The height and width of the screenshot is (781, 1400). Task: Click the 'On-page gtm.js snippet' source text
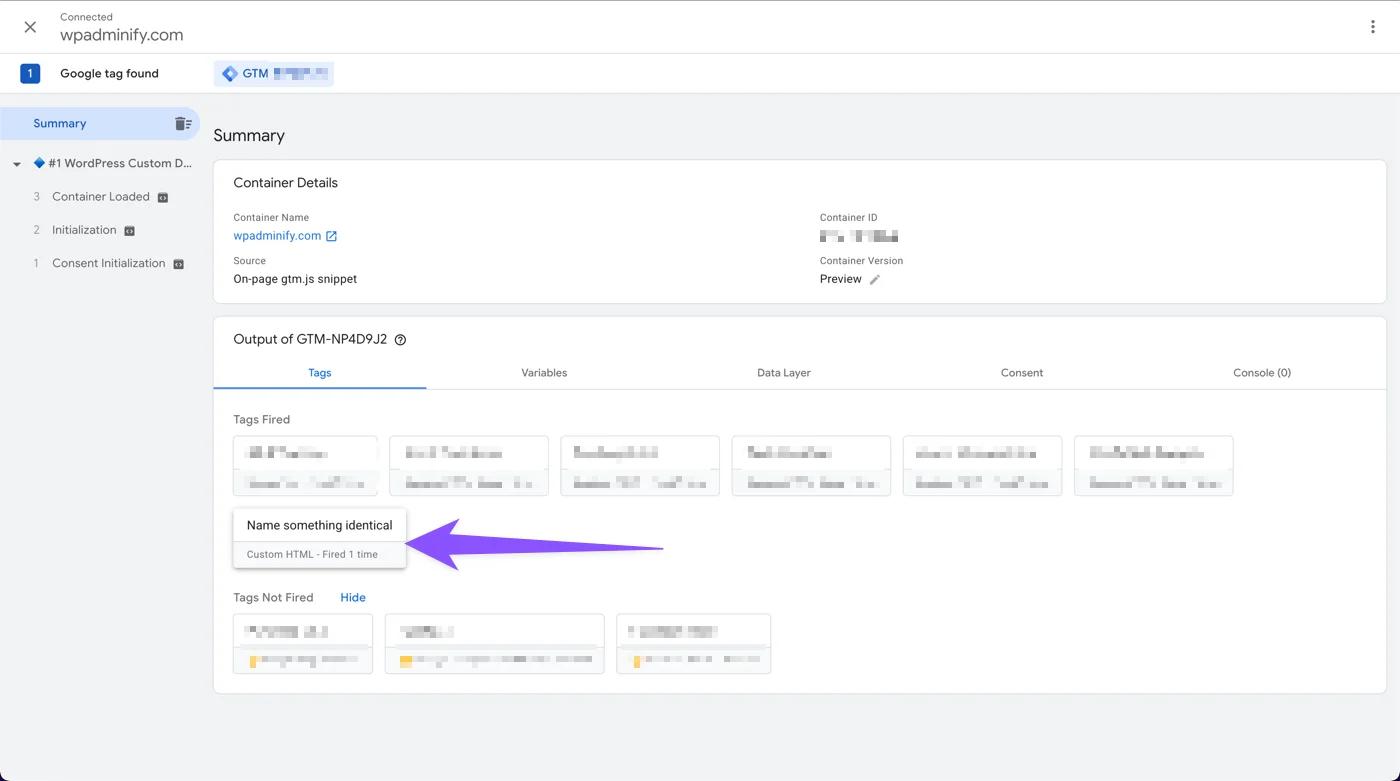(295, 279)
